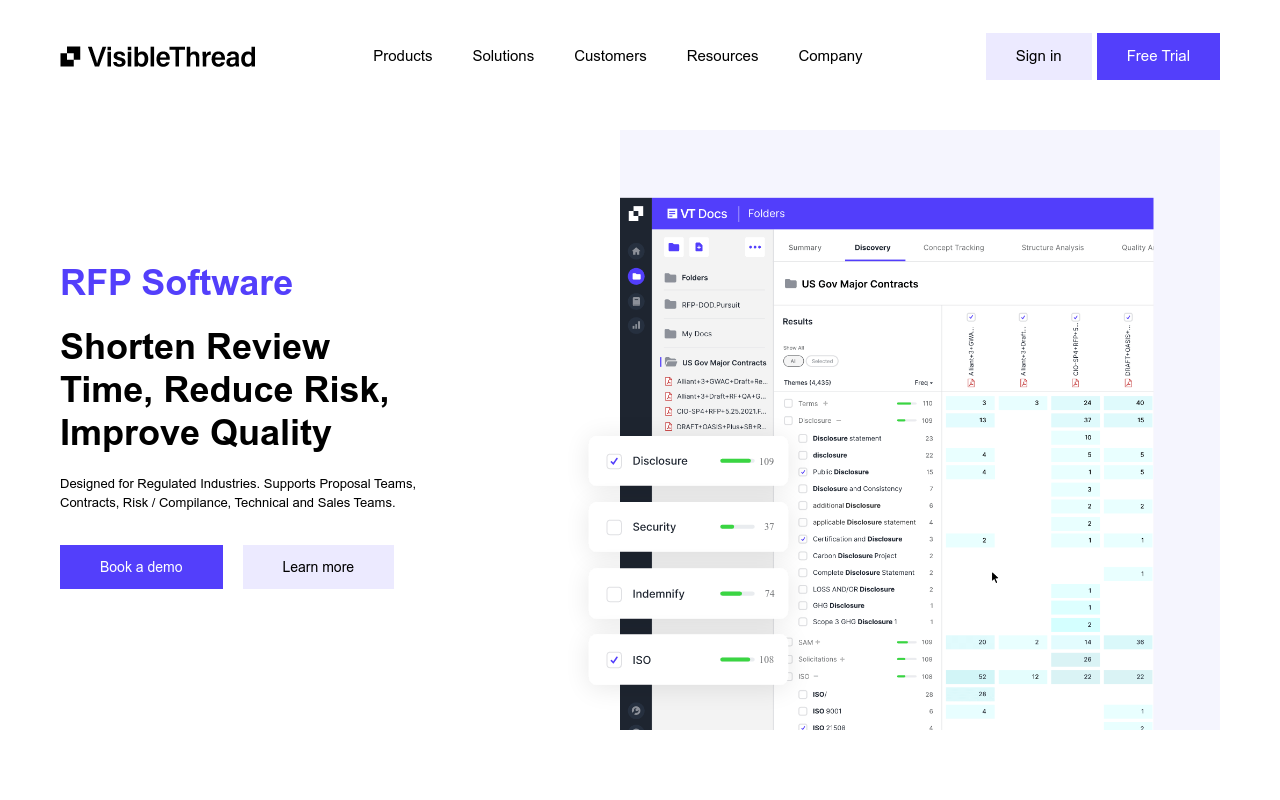
Task: Open the Customers menu
Action: (x=610, y=56)
